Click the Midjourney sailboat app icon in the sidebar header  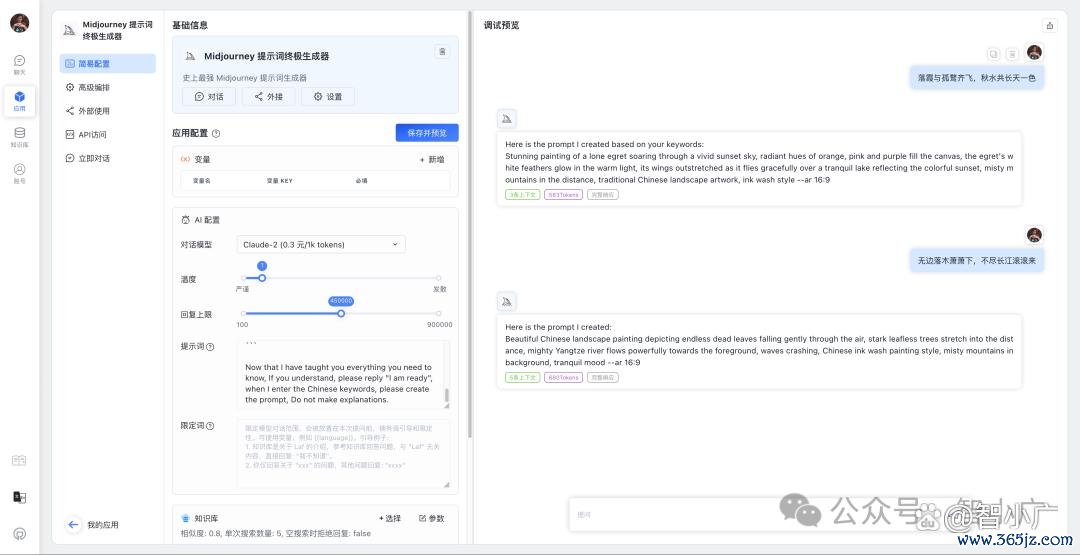(69, 30)
